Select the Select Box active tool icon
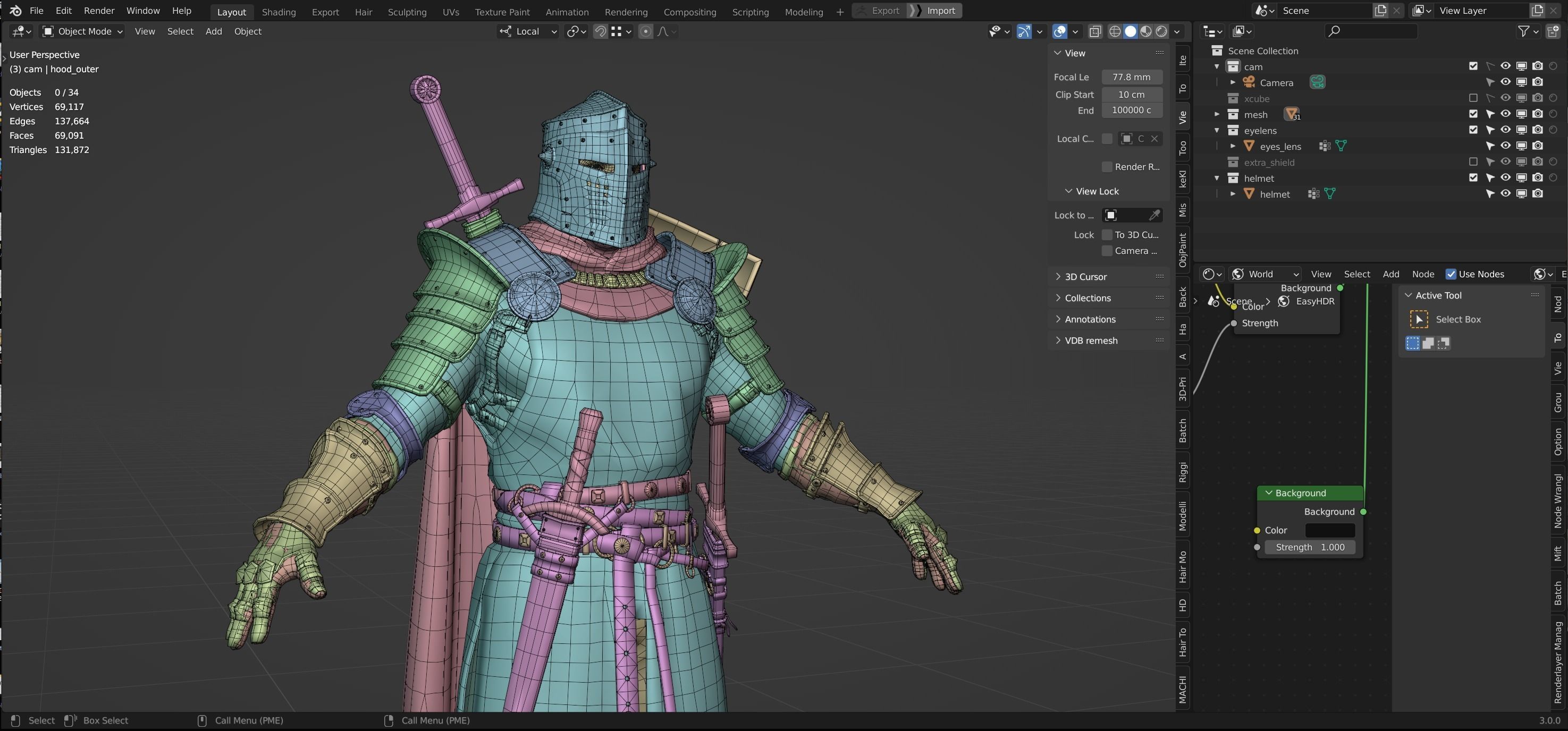The width and height of the screenshot is (1568, 731). 1419,319
